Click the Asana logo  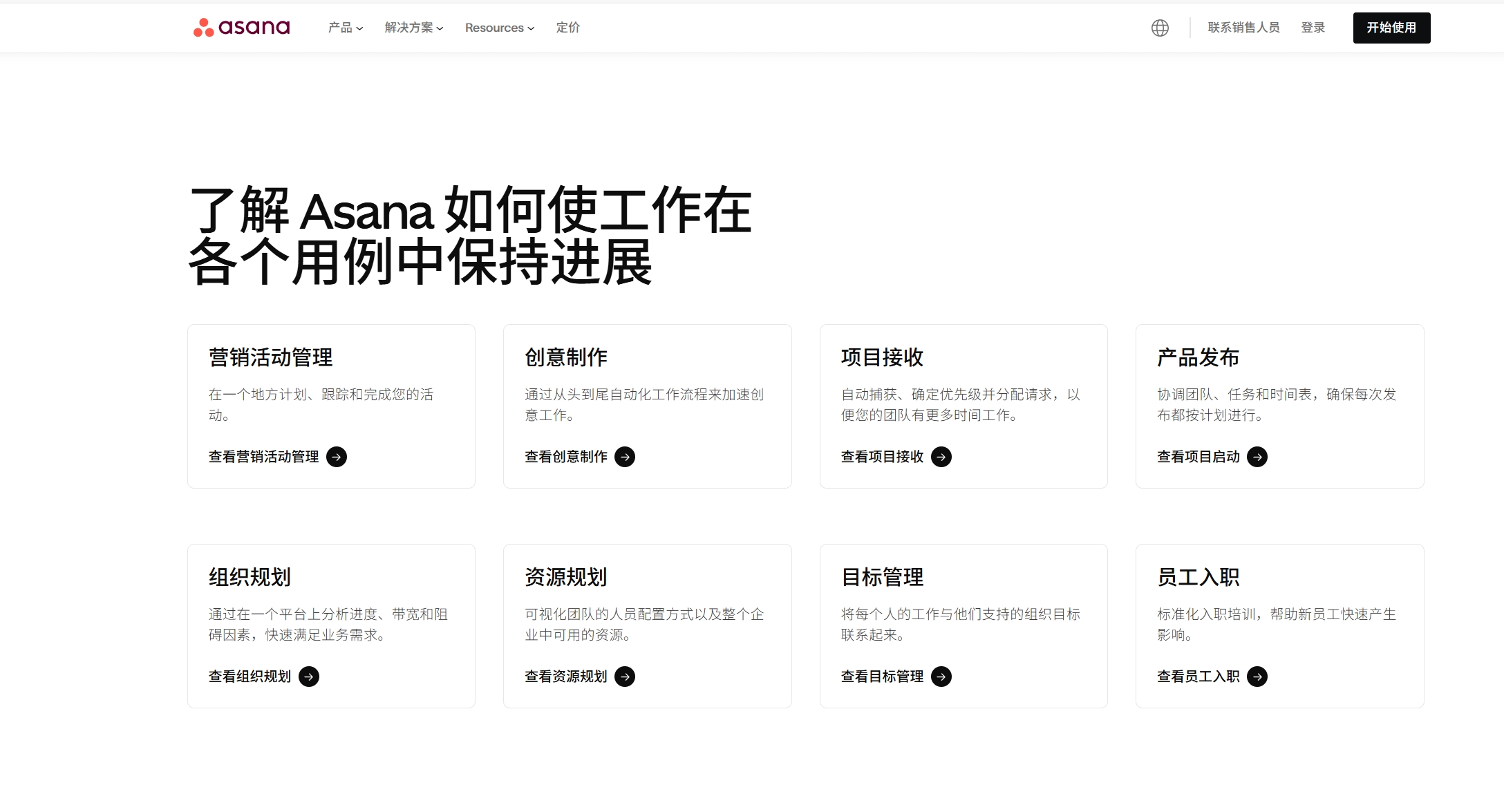click(241, 28)
